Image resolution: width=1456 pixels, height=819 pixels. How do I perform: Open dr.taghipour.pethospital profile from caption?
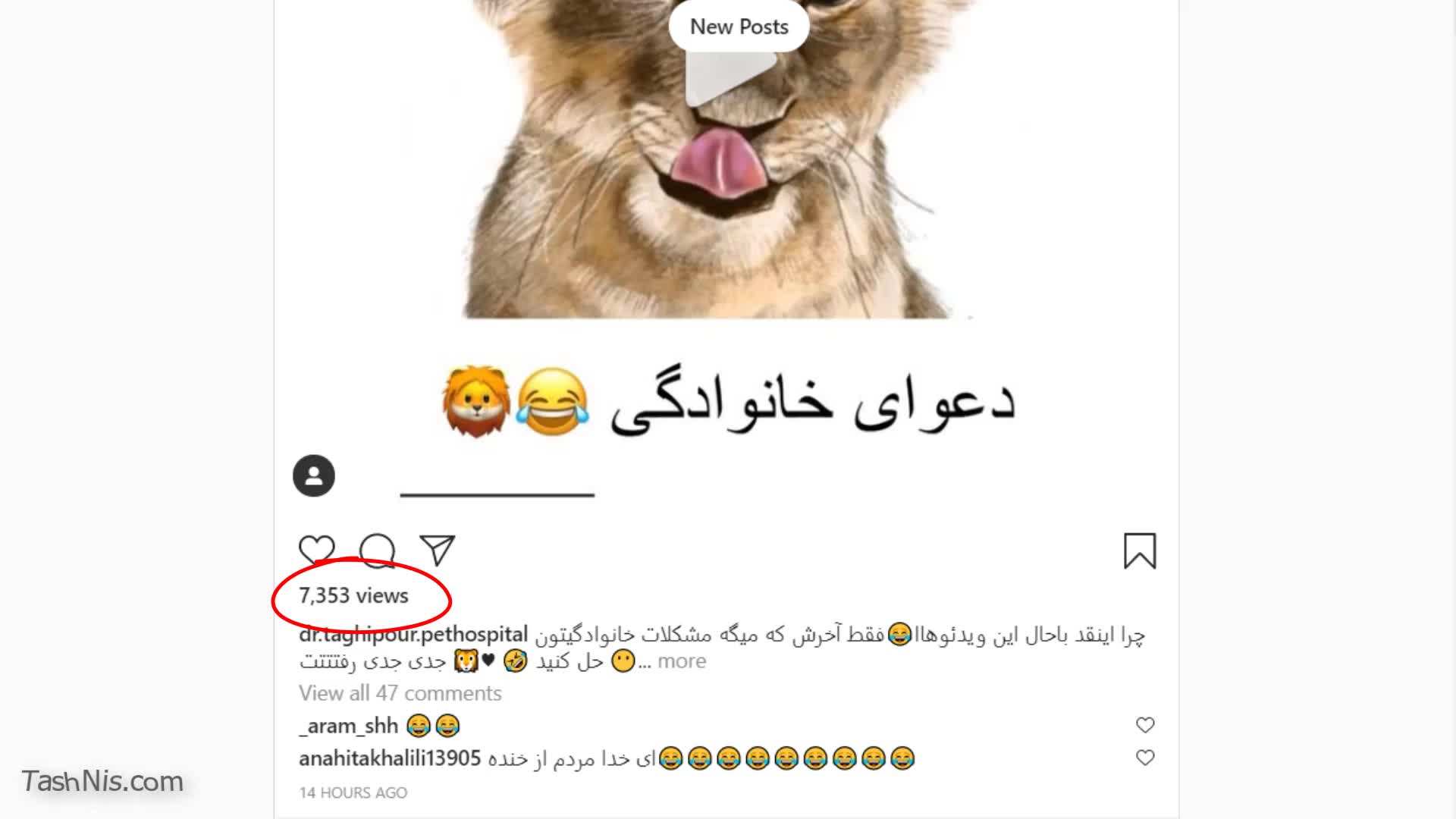pyautogui.click(x=413, y=634)
